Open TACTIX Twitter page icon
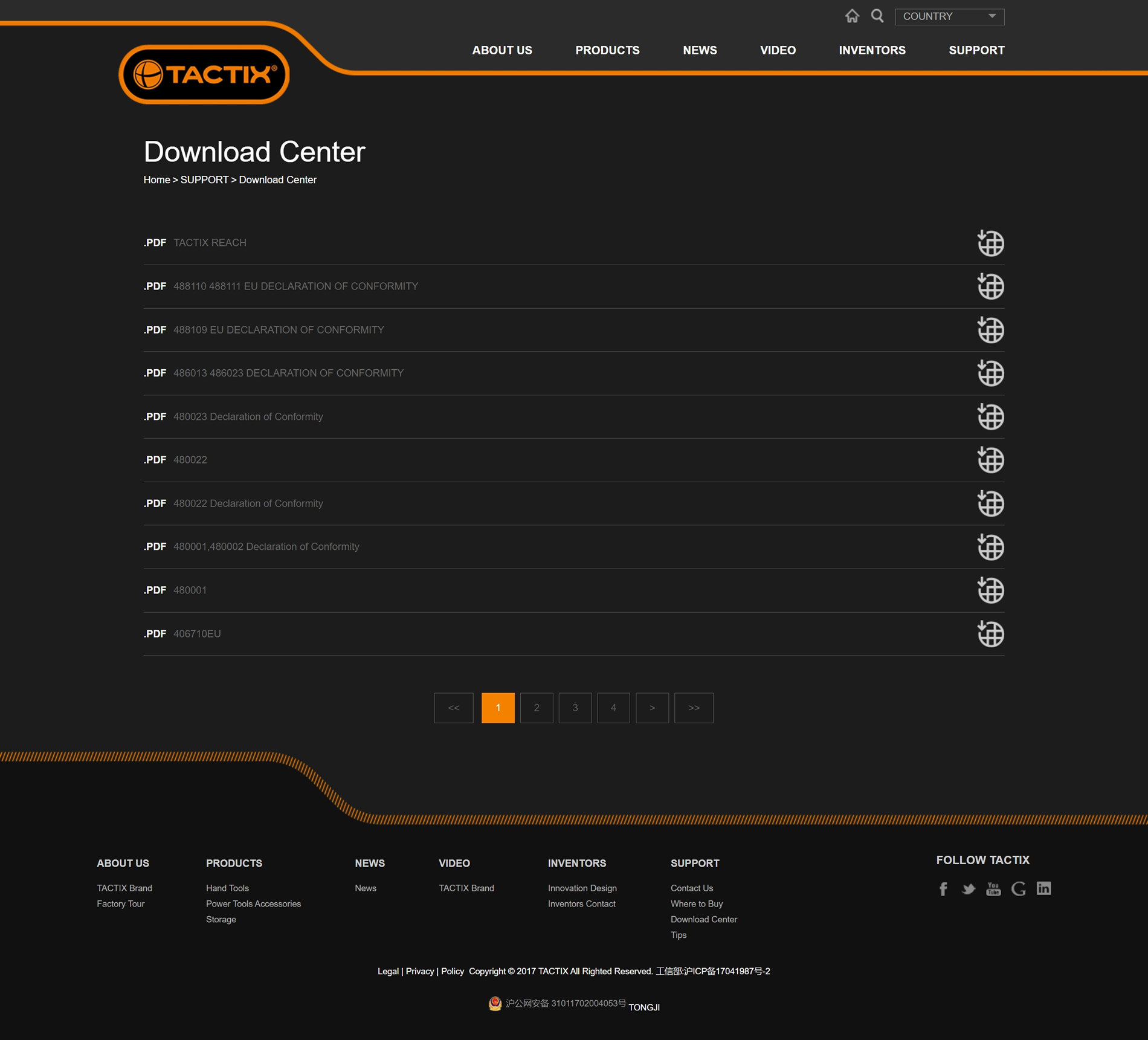 (969, 889)
